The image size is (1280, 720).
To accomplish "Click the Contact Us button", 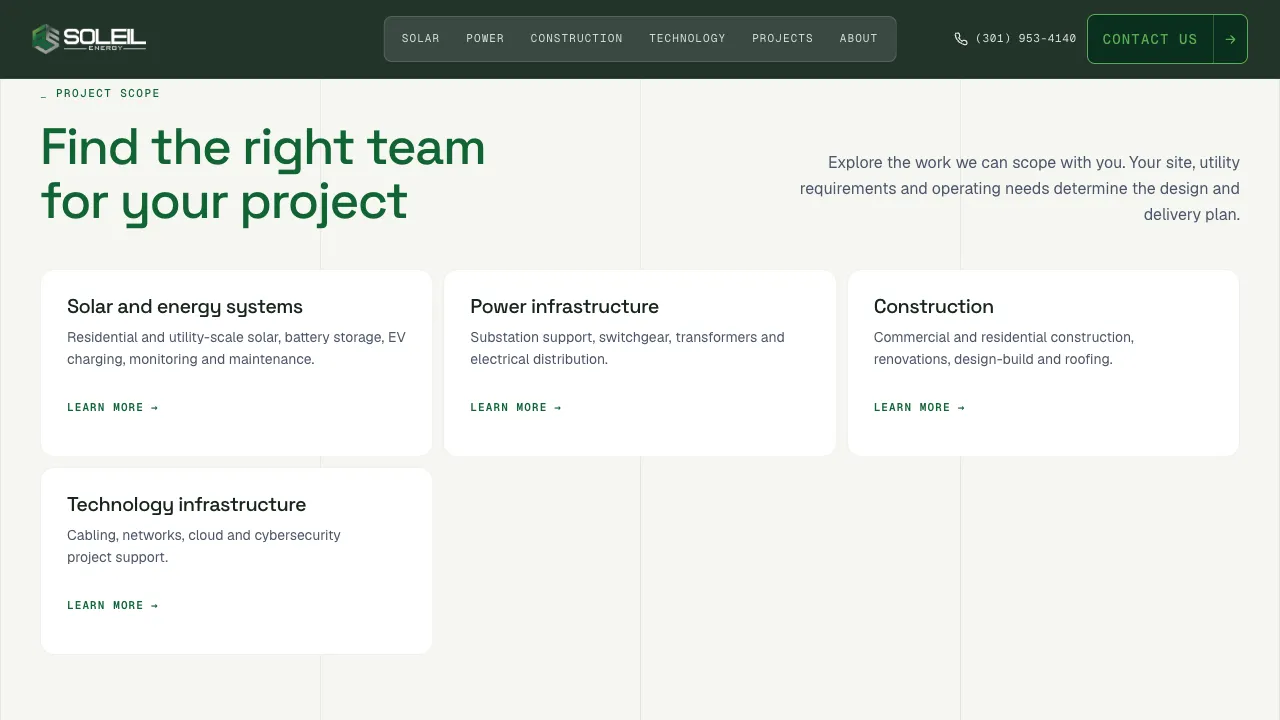I will click(x=1167, y=39).
